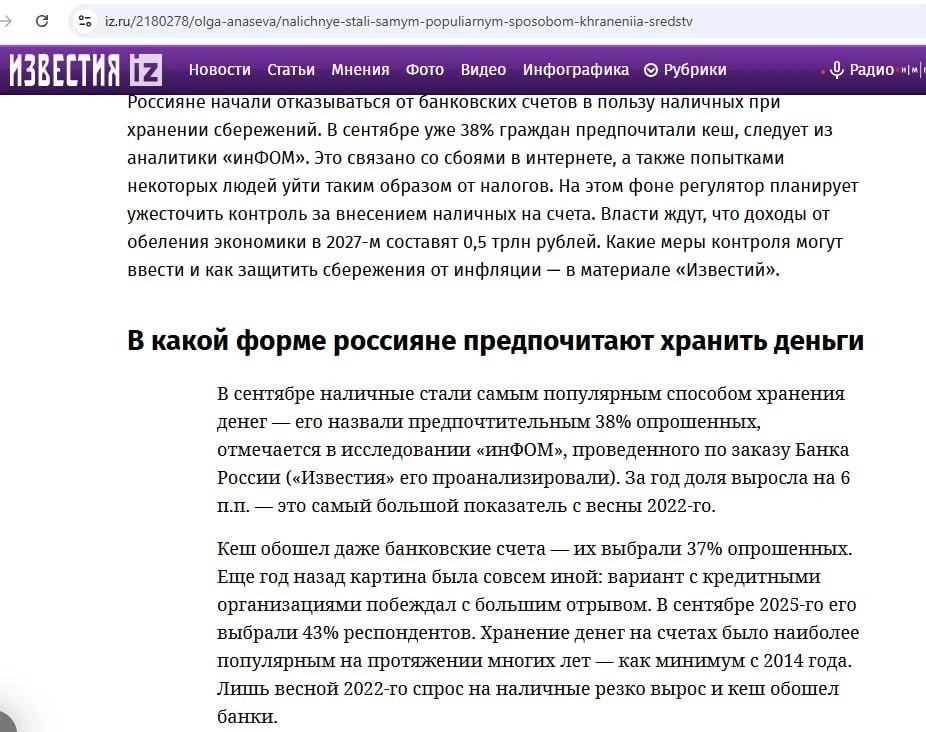Launch the Радио player link
The width and height of the screenshot is (926, 732).
click(x=862, y=70)
